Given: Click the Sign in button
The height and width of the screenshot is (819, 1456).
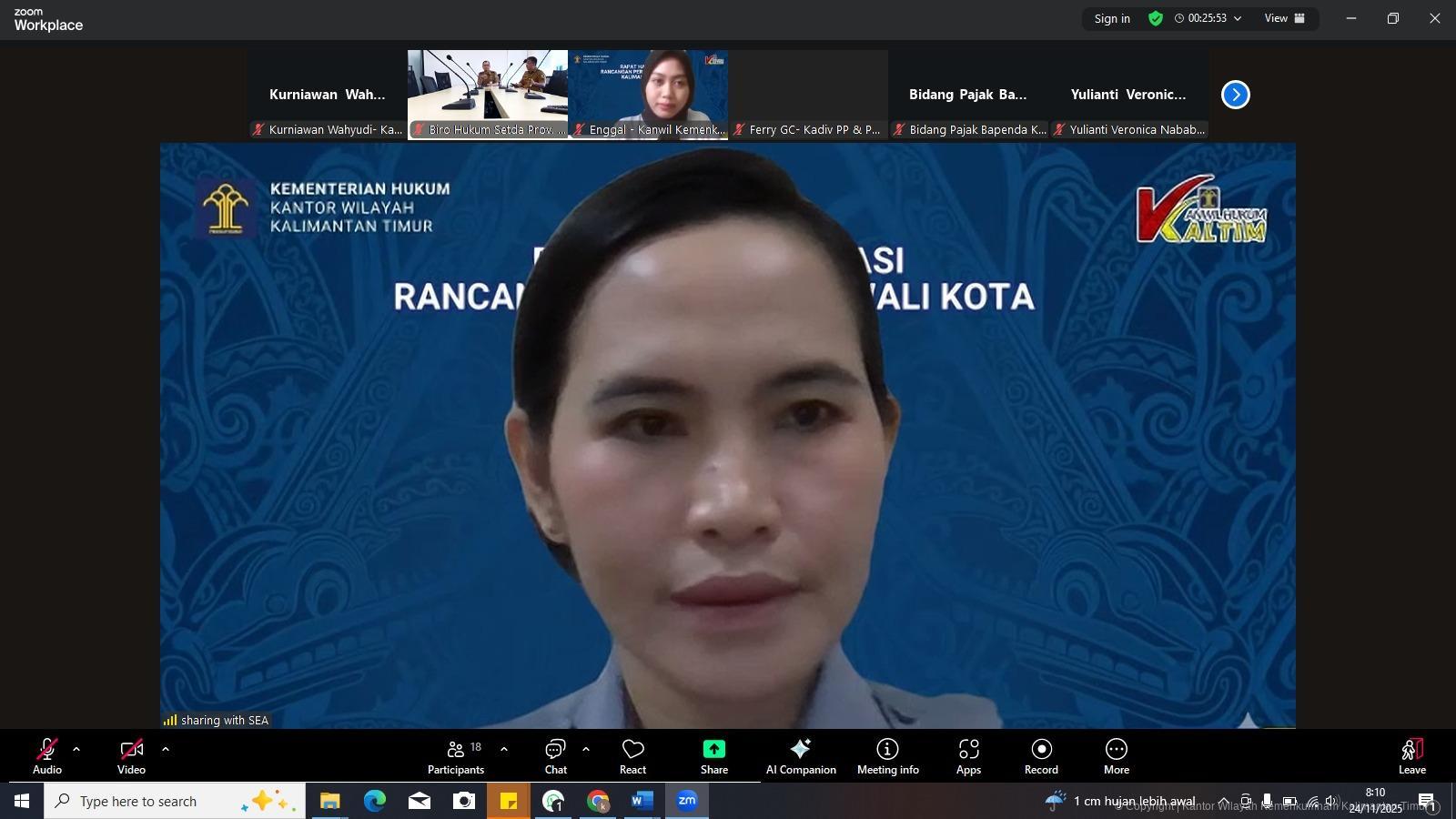Looking at the screenshot, I should tap(1112, 18).
